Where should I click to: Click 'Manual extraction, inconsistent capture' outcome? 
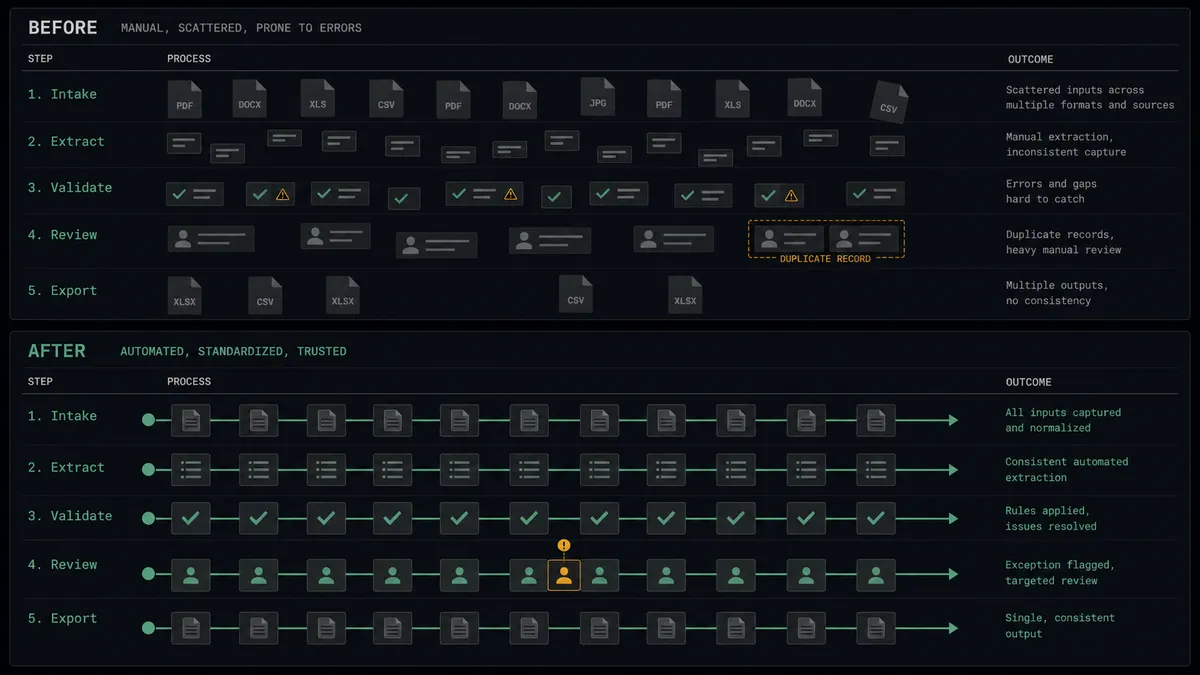tap(1066, 144)
